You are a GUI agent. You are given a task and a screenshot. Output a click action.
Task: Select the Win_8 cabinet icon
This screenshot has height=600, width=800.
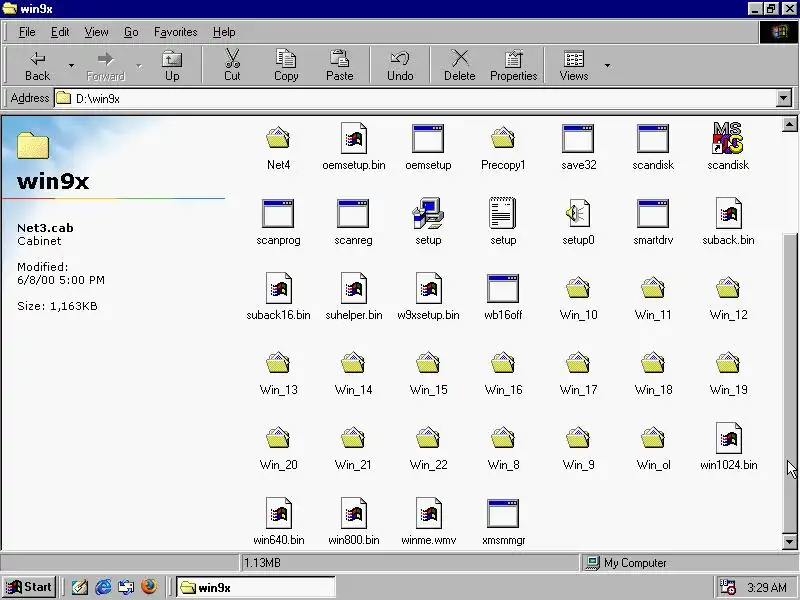(x=503, y=438)
